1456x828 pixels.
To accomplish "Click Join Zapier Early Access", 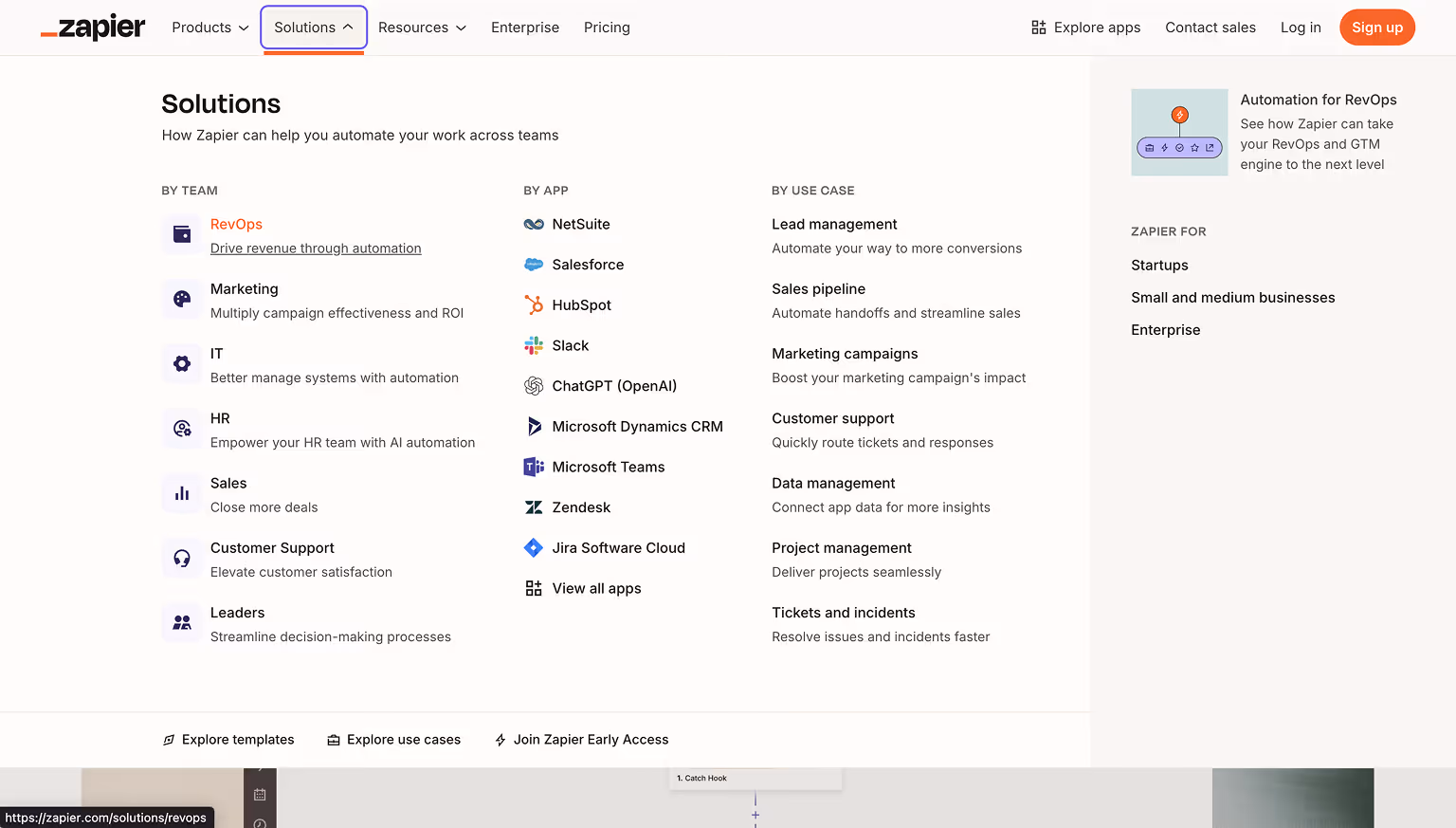I will click(581, 740).
